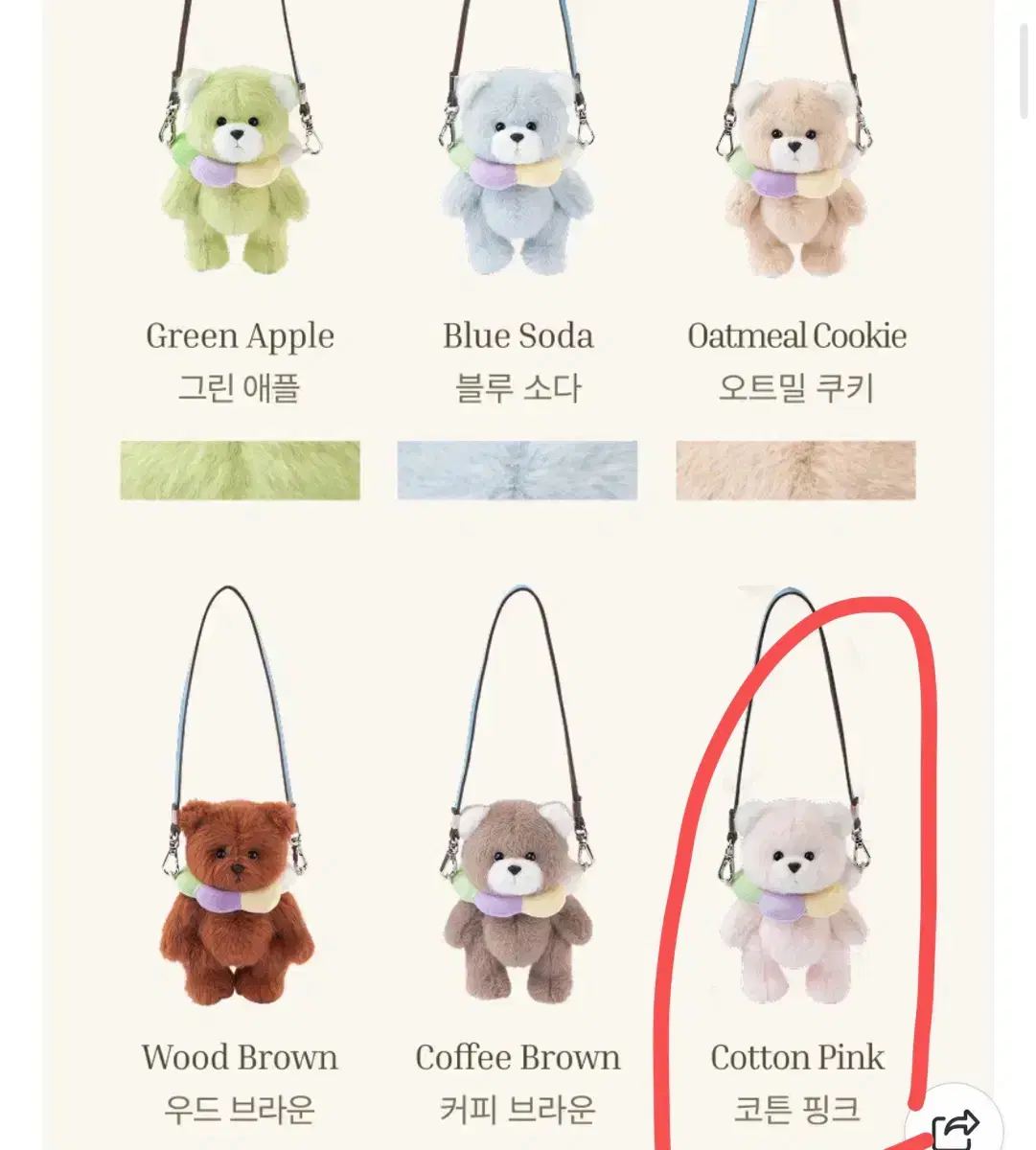Click the Coffee Brown title text
The width and height of the screenshot is (1036, 1150).
tap(518, 1057)
